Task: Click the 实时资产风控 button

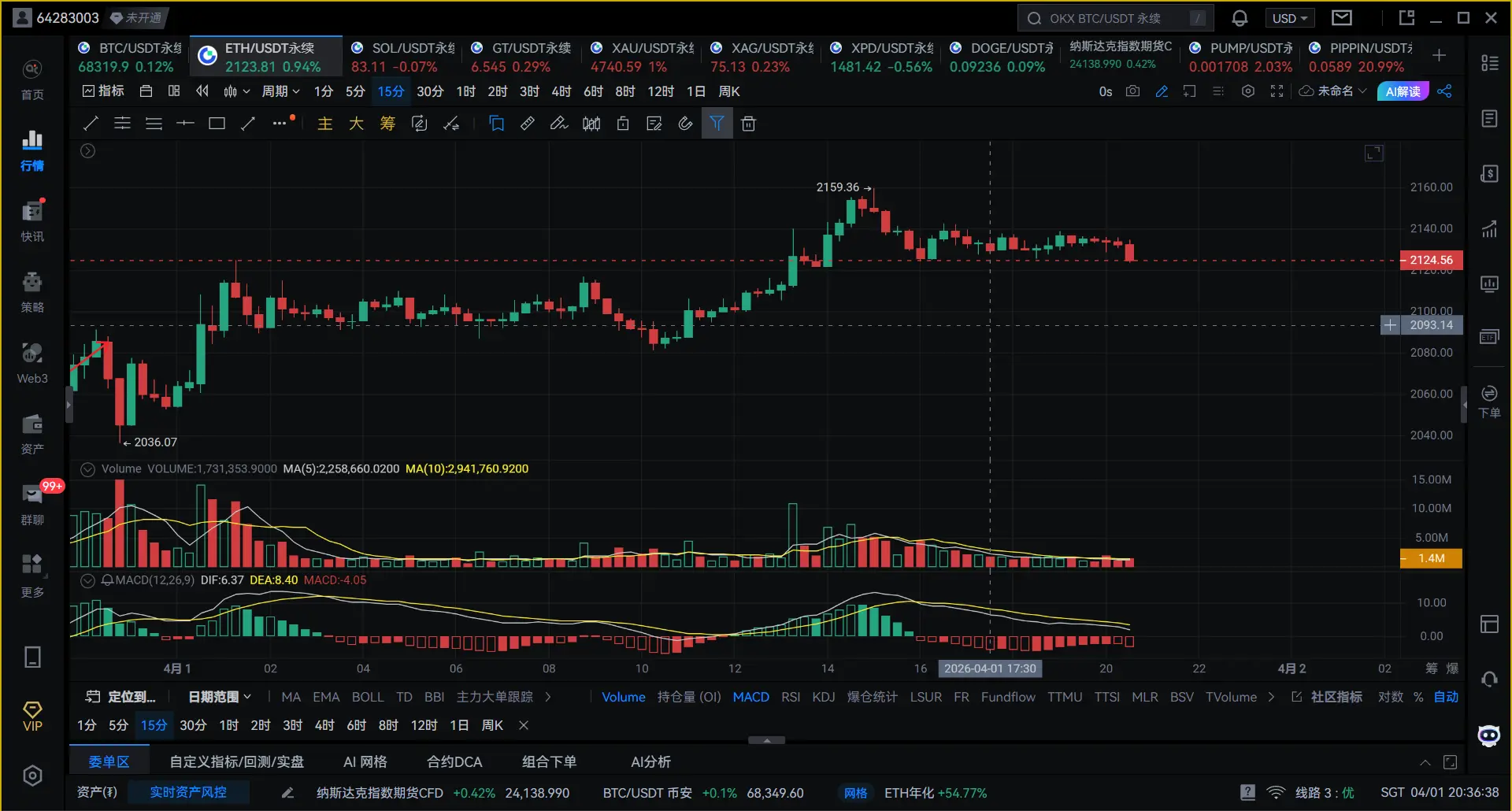Action: pos(188,792)
